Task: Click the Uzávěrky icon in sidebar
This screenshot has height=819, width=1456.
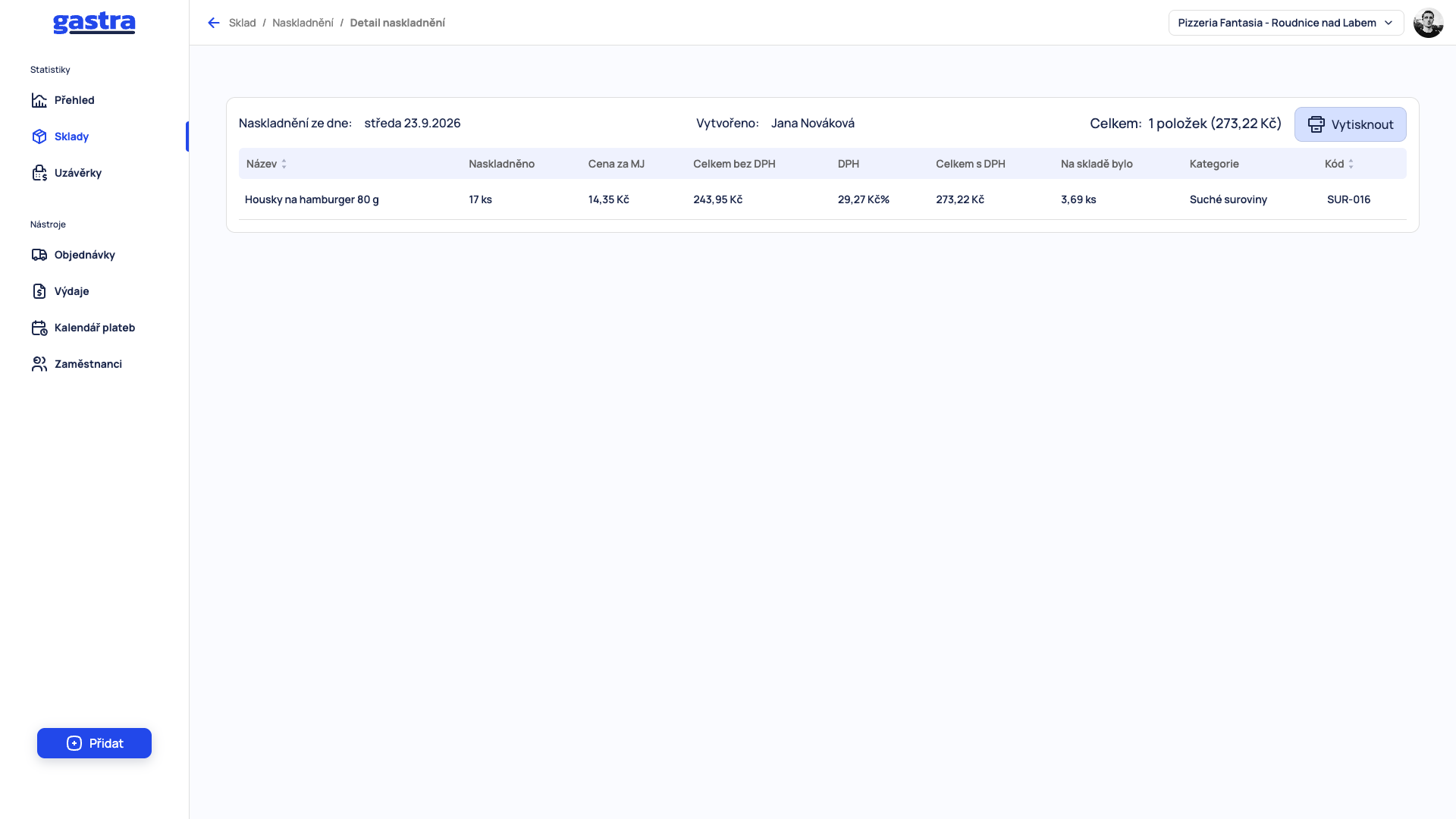Action: pos(39,173)
